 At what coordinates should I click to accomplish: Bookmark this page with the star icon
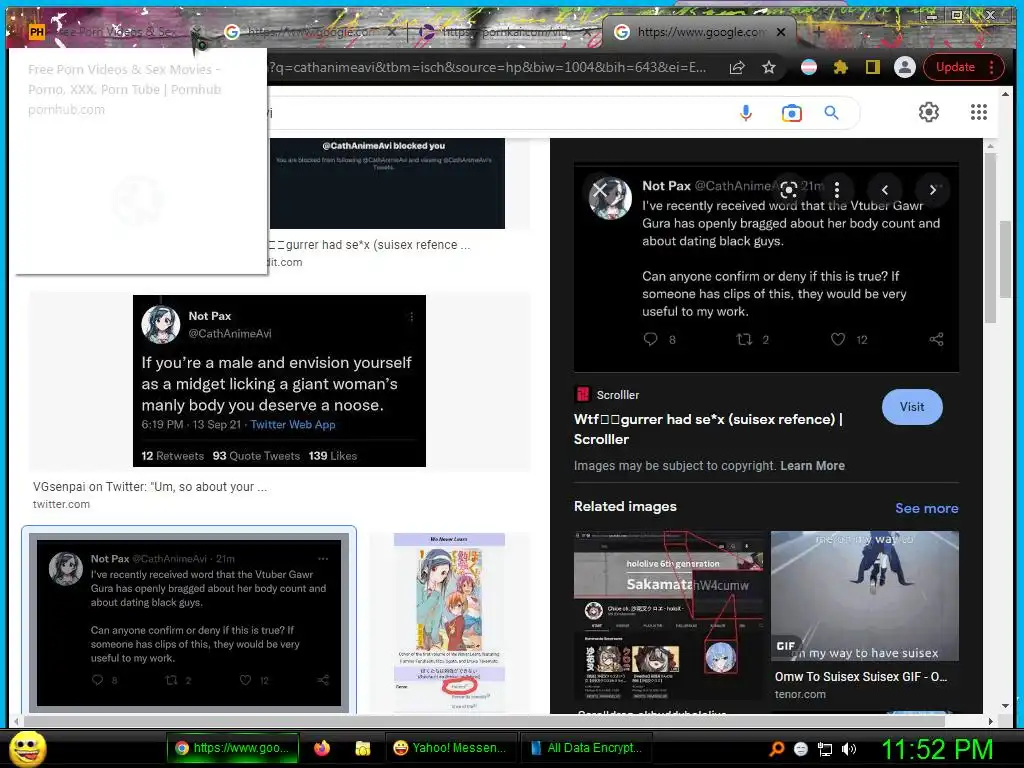[x=769, y=67]
